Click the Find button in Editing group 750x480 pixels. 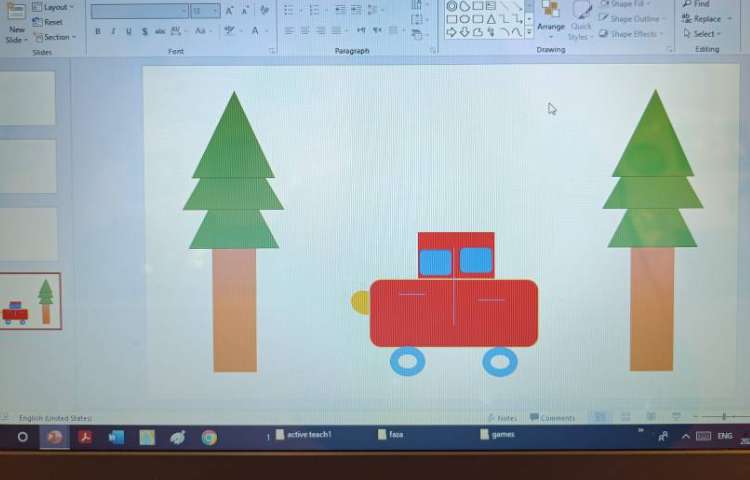[696, 4]
